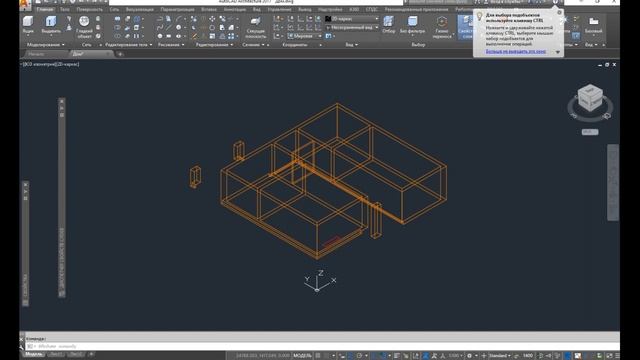Open the workspace switching gear icon

pos(469,356)
